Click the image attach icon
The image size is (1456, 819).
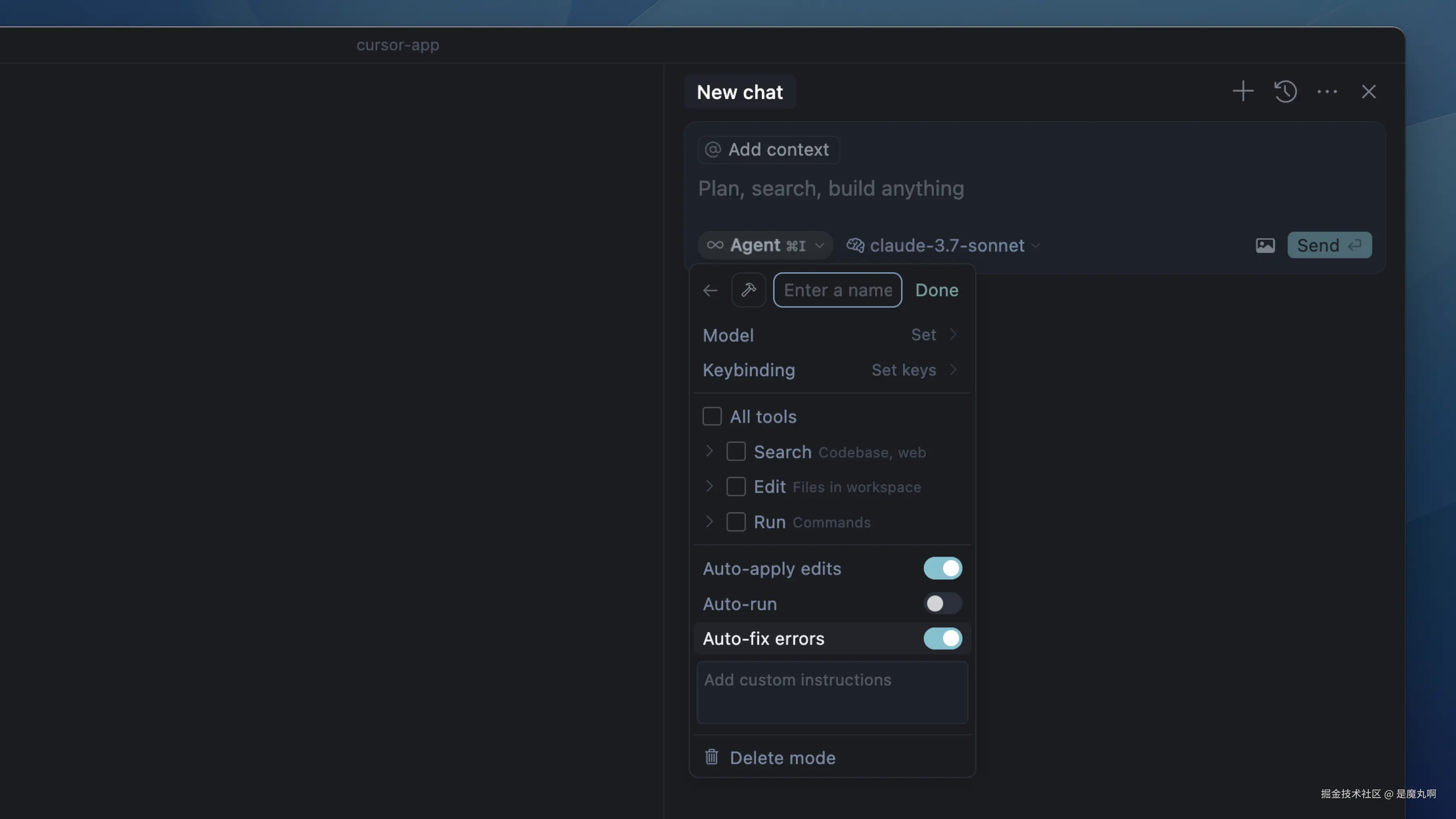(x=1265, y=245)
